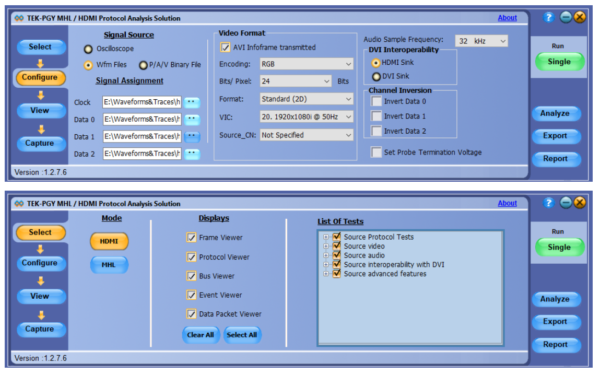Browse for the Clock waveform file
Screen dimensions: 600x375
pyautogui.click(x=192, y=103)
